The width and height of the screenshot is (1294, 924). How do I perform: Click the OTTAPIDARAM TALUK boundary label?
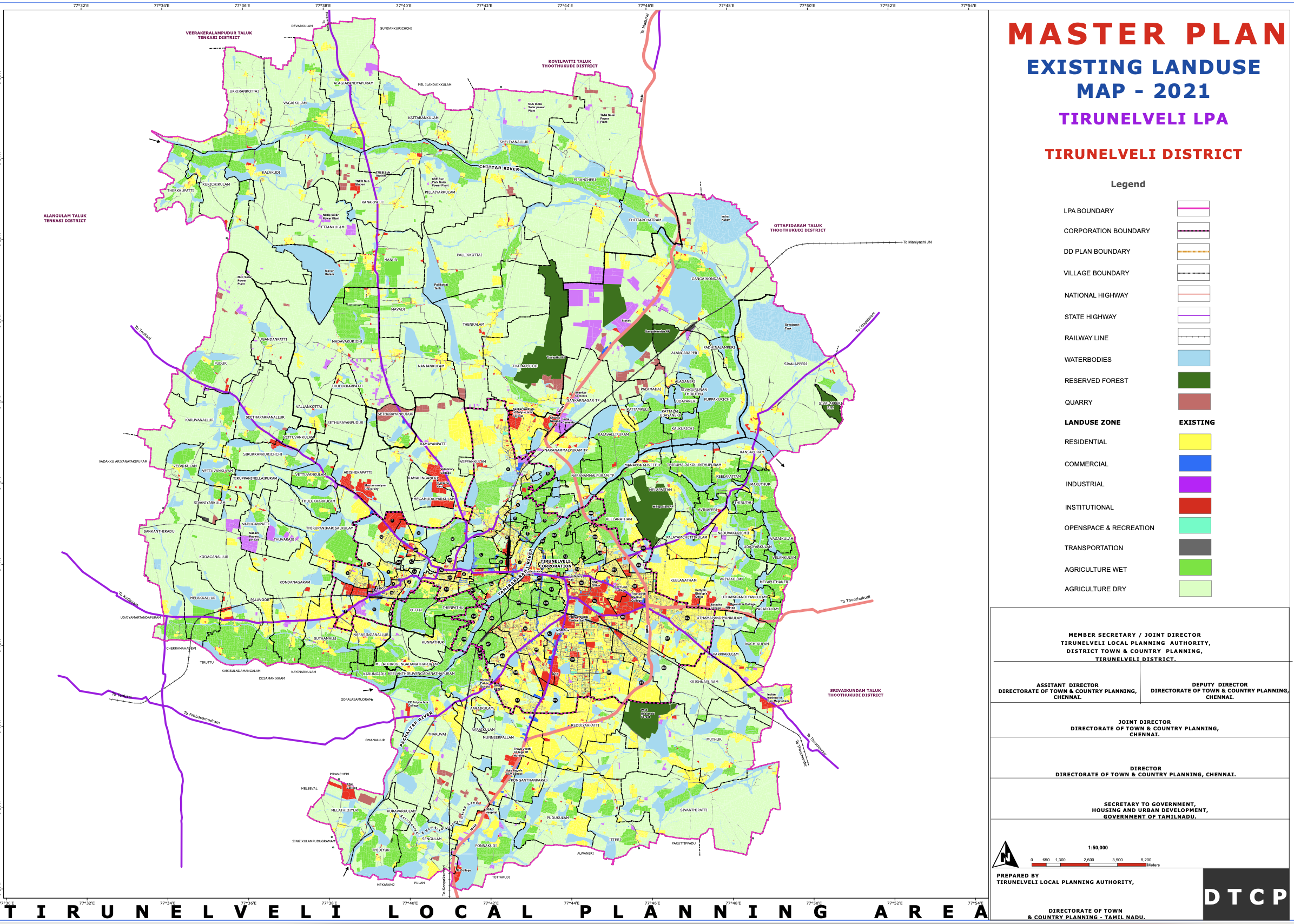pyautogui.click(x=797, y=228)
